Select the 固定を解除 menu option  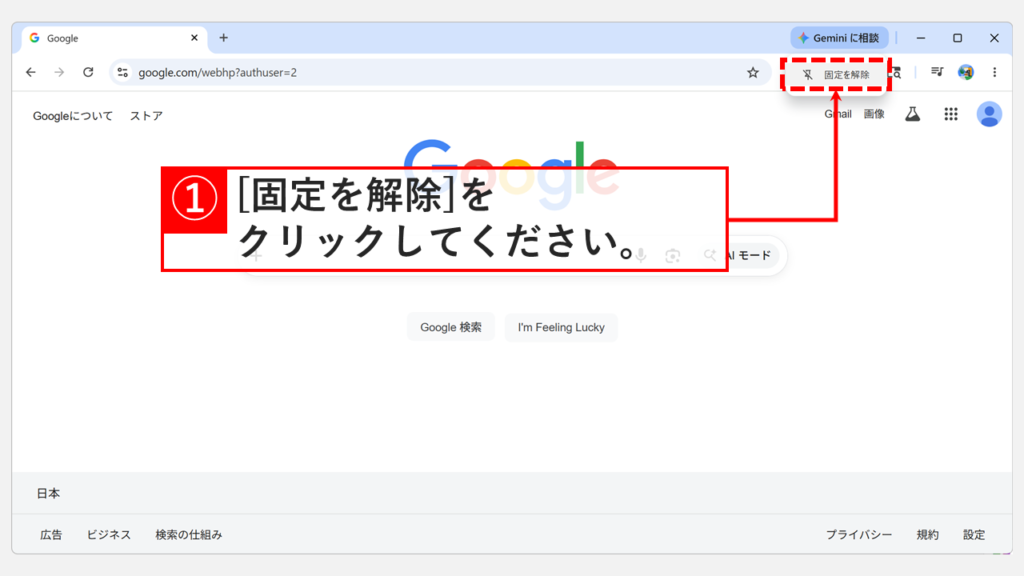coord(836,74)
